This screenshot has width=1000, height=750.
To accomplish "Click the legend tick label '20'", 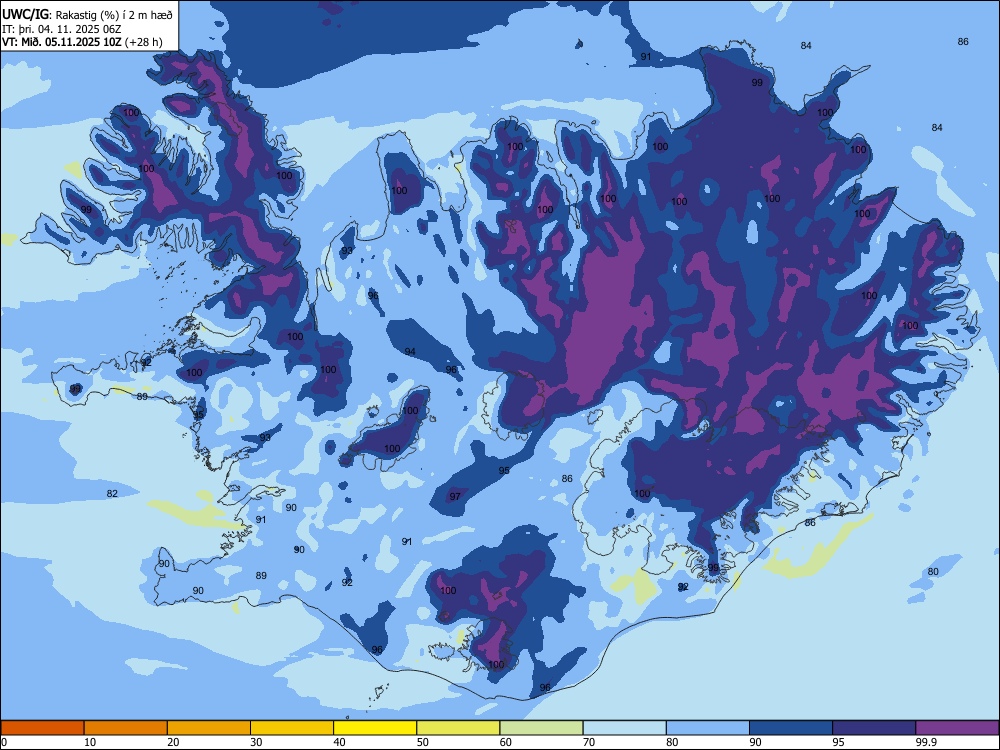I will pyautogui.click(x=173, y=742).
